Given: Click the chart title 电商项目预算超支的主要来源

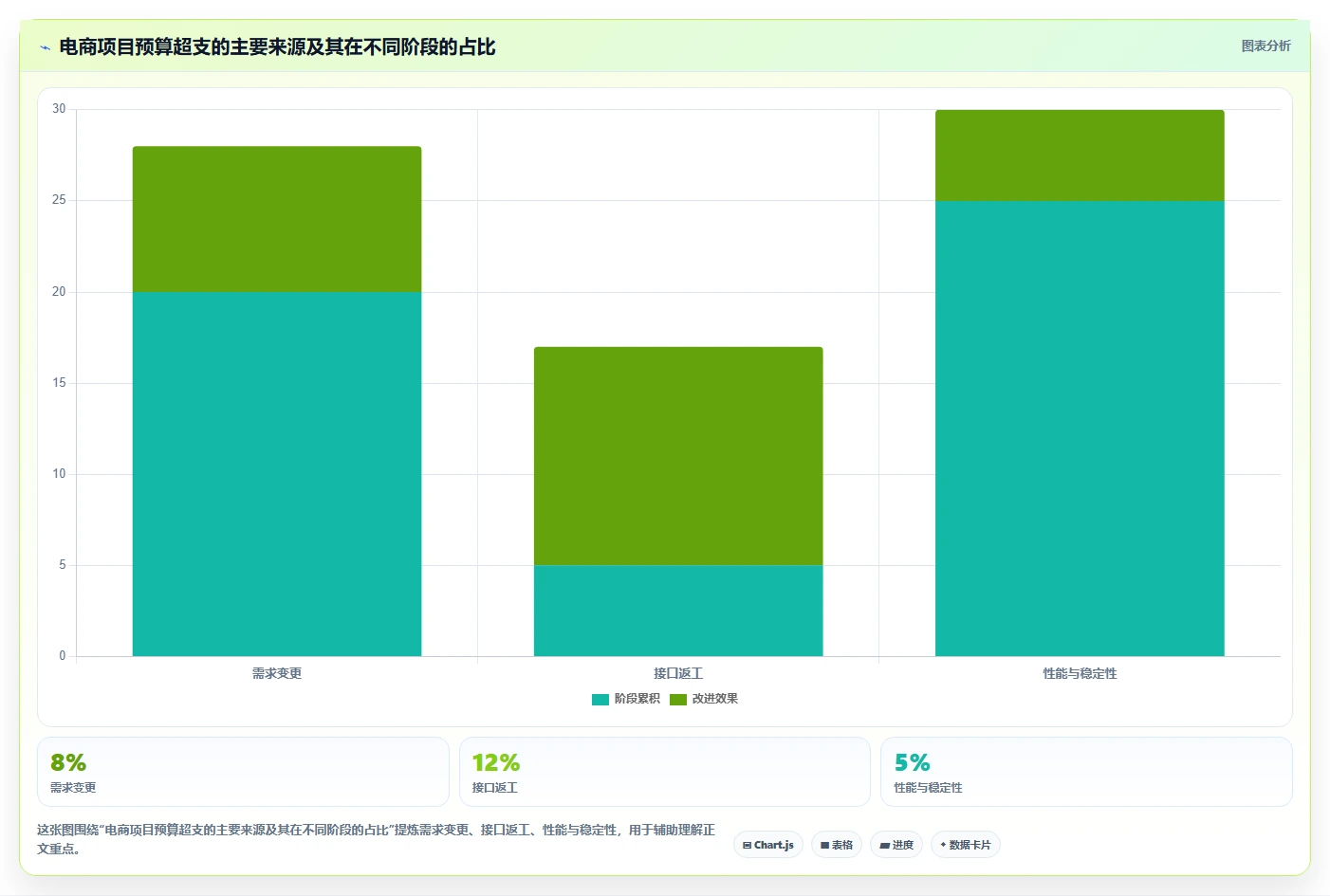Looking at the screenshot, I should (x=277, y=47).
